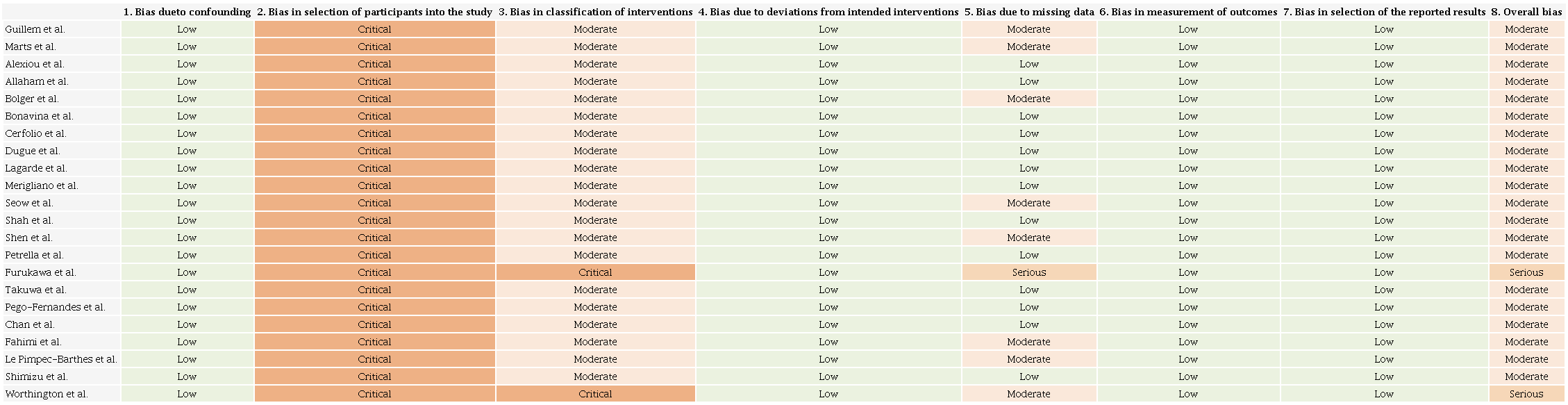Click the "Pego-Fernandes et al." study name
This screenshot has width=1568, height=405.
point(55,307)
